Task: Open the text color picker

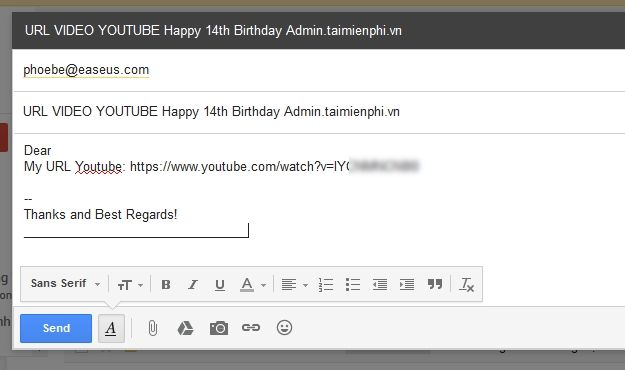Action: (x=253, y=285)
